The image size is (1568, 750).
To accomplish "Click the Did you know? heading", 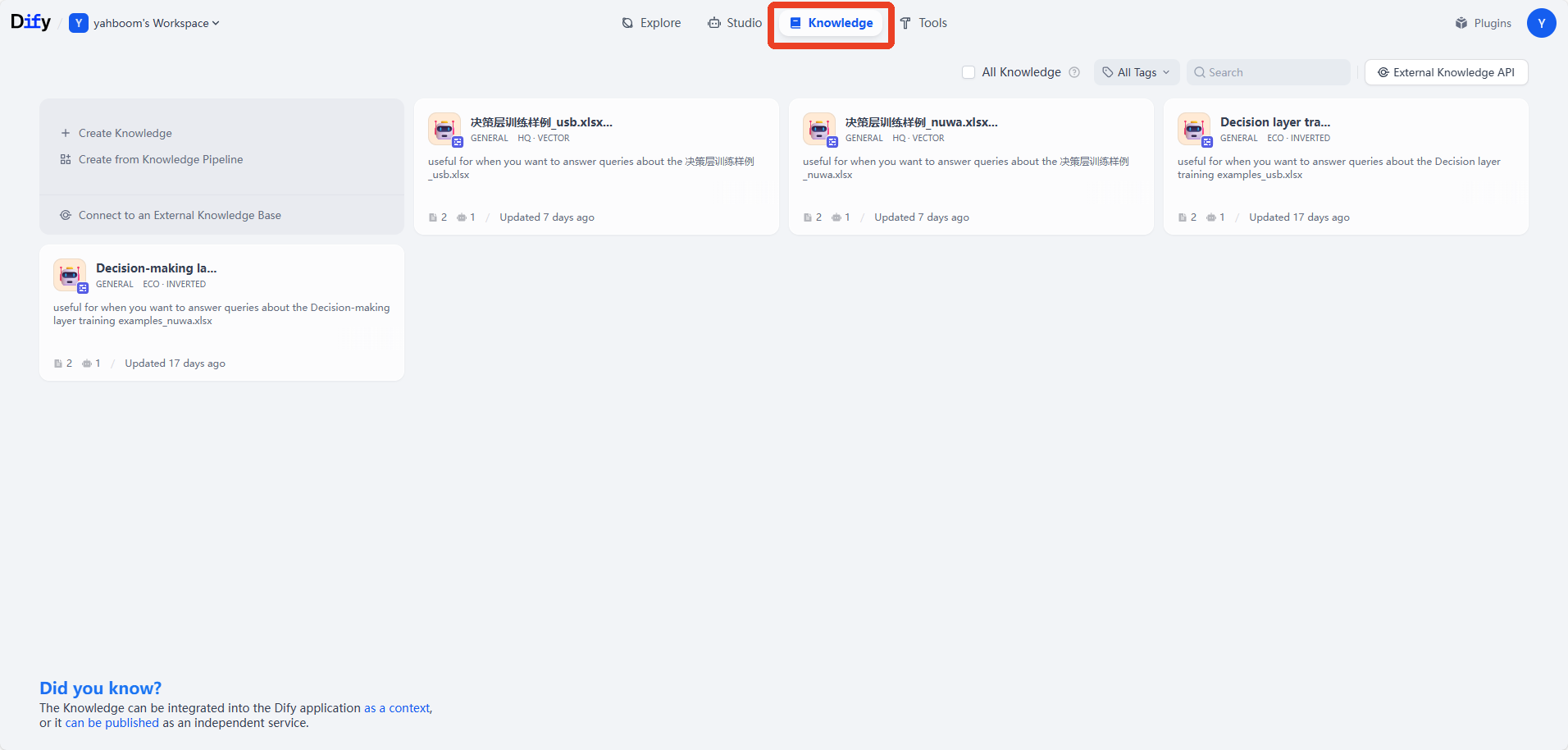I will [x=101, y=688].
